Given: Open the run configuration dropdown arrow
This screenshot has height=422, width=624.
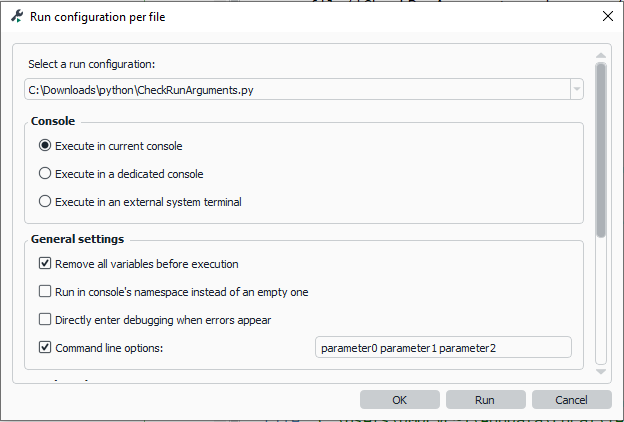Looking at the screenshot, I should click(576, 90).
